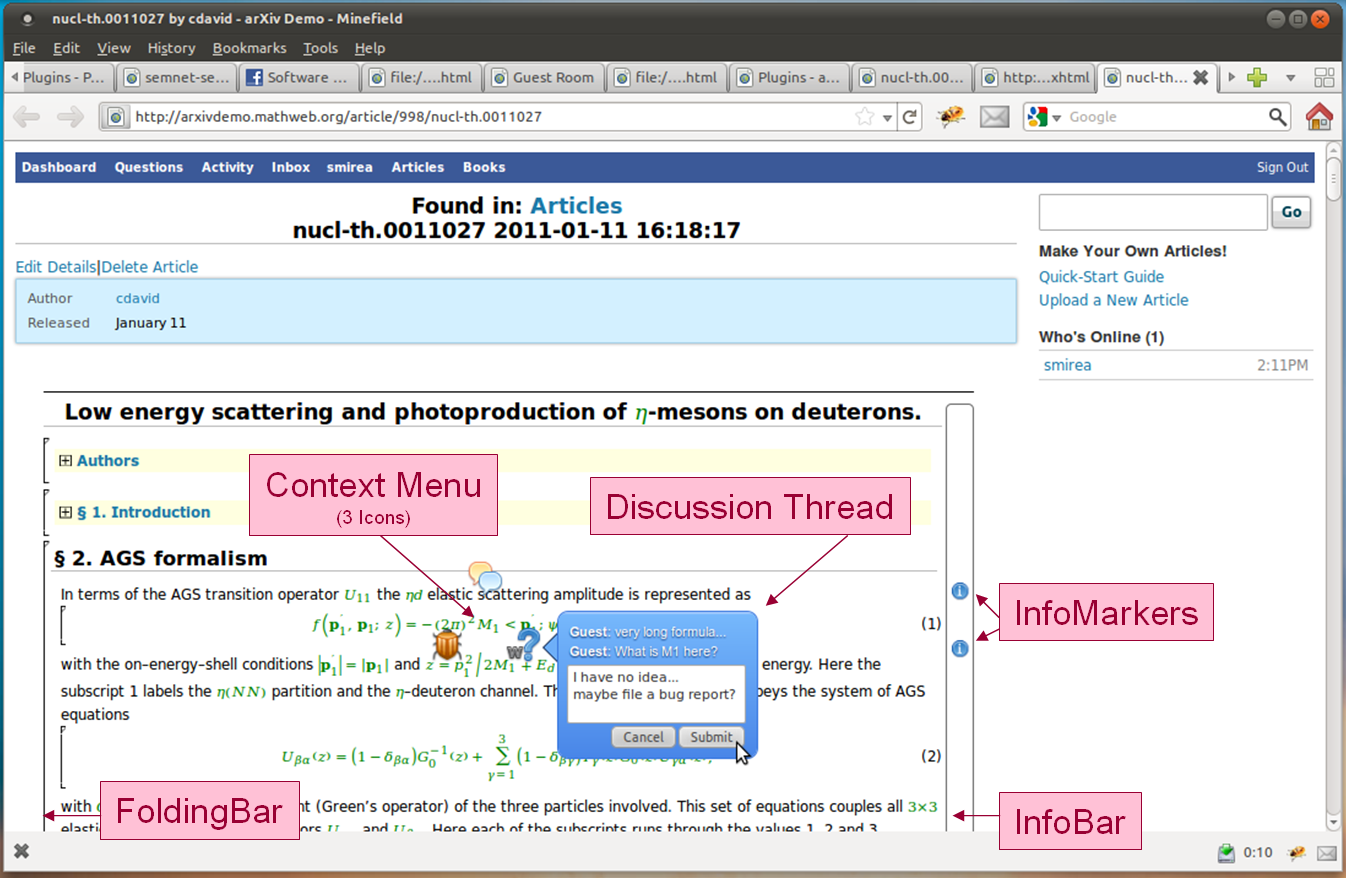Go to the browser Home icon
The image size is (1346, 878).
click(1319, 117)
